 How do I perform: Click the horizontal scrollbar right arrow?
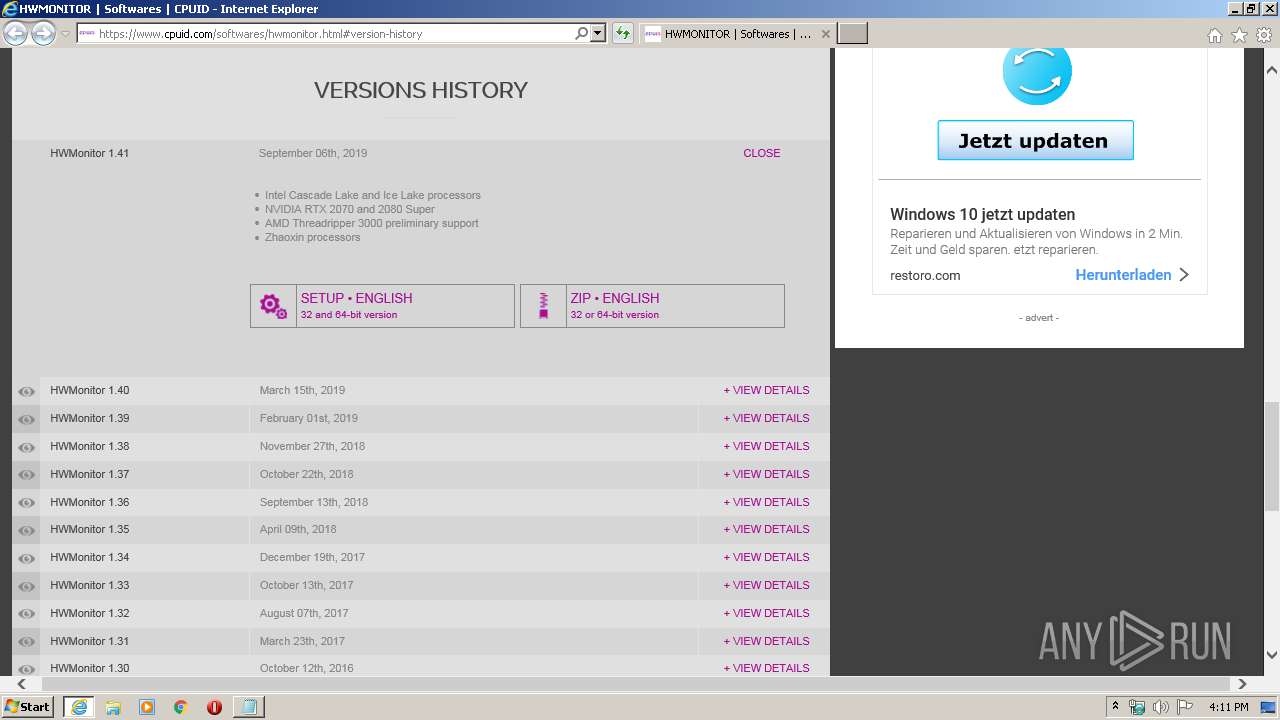pyautogui.click(x=1242, y=684)
